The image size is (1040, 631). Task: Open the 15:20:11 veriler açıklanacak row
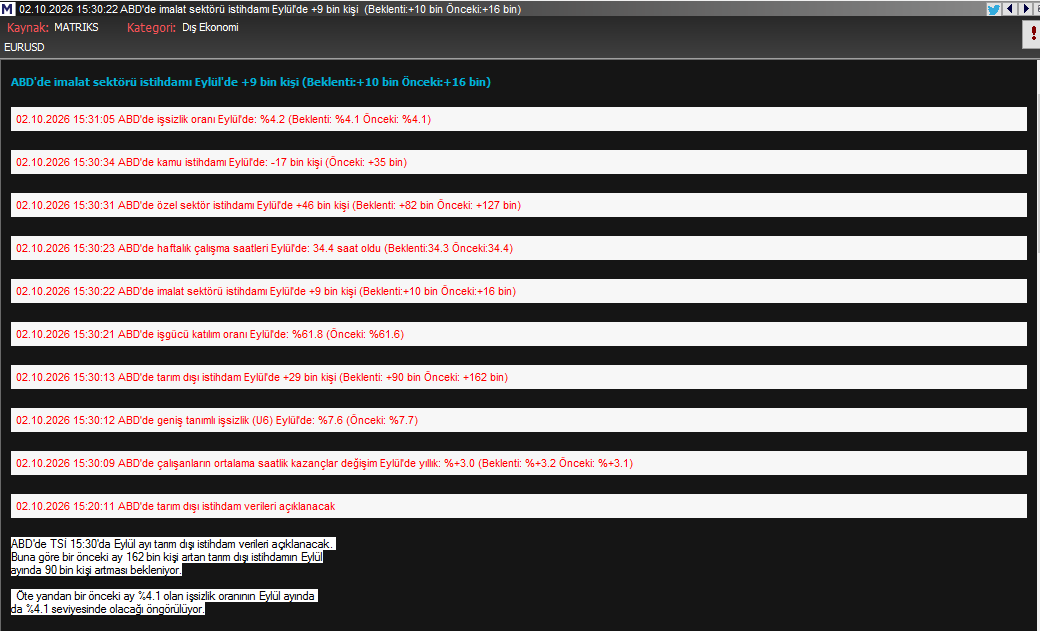(519, 506)
